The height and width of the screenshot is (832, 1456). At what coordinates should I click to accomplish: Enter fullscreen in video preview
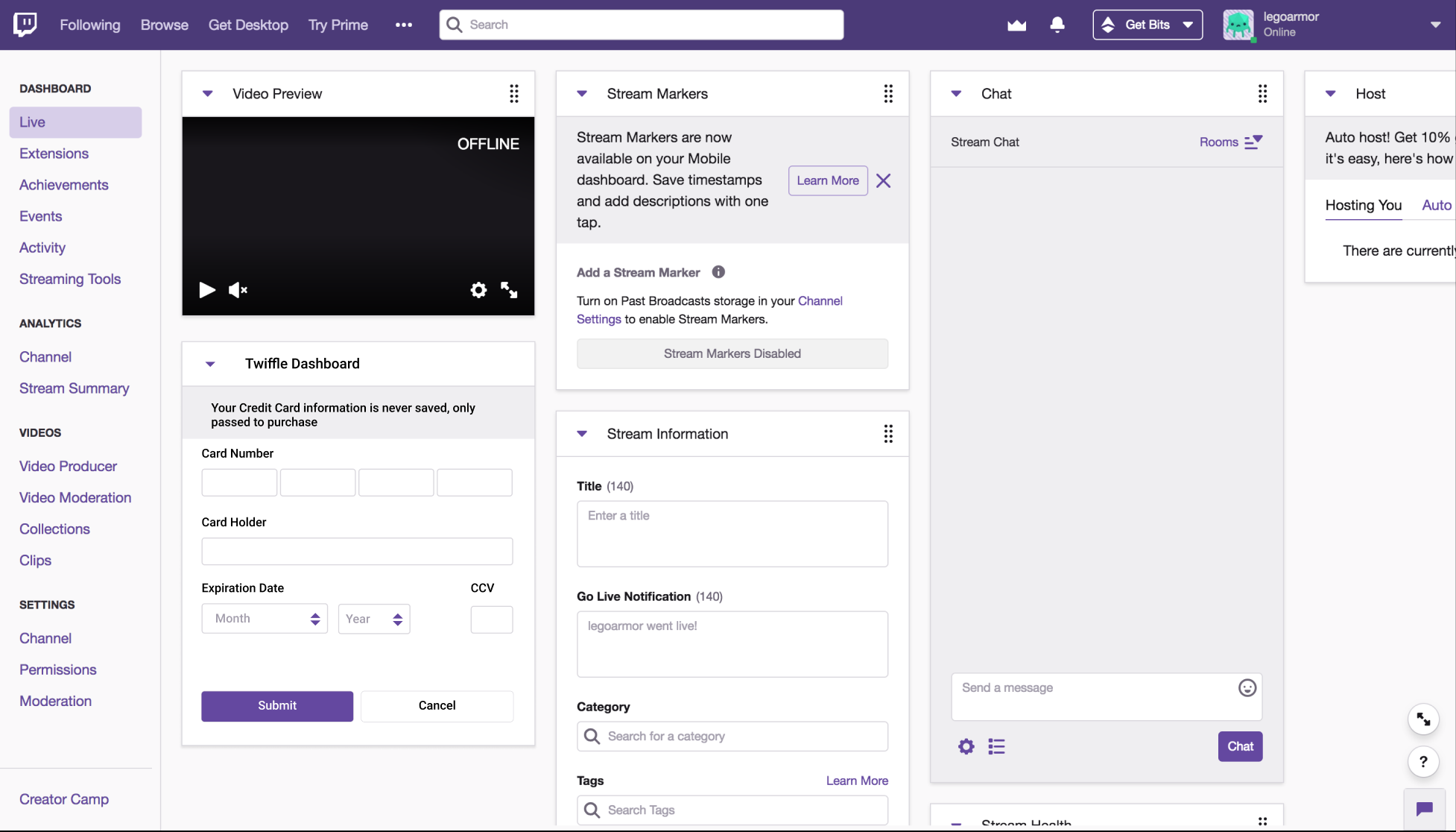(509, 290)
